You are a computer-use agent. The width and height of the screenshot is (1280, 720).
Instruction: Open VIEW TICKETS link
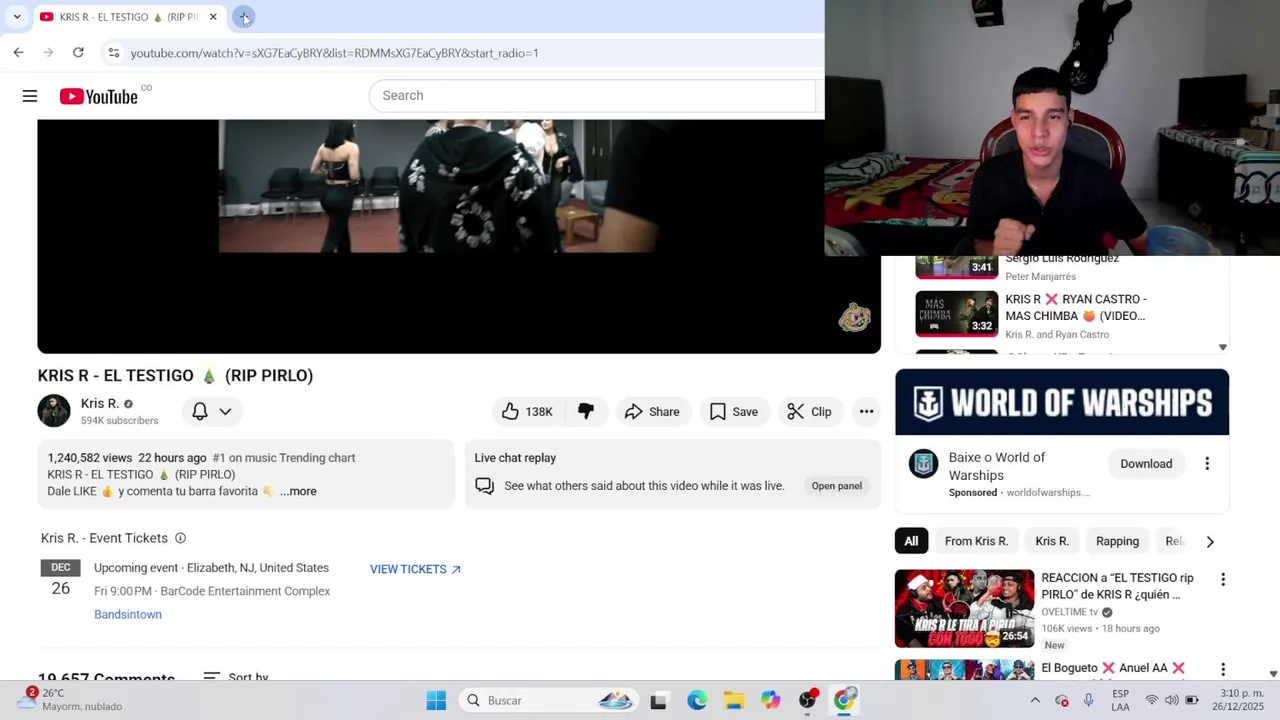click(x=415, y=569)
